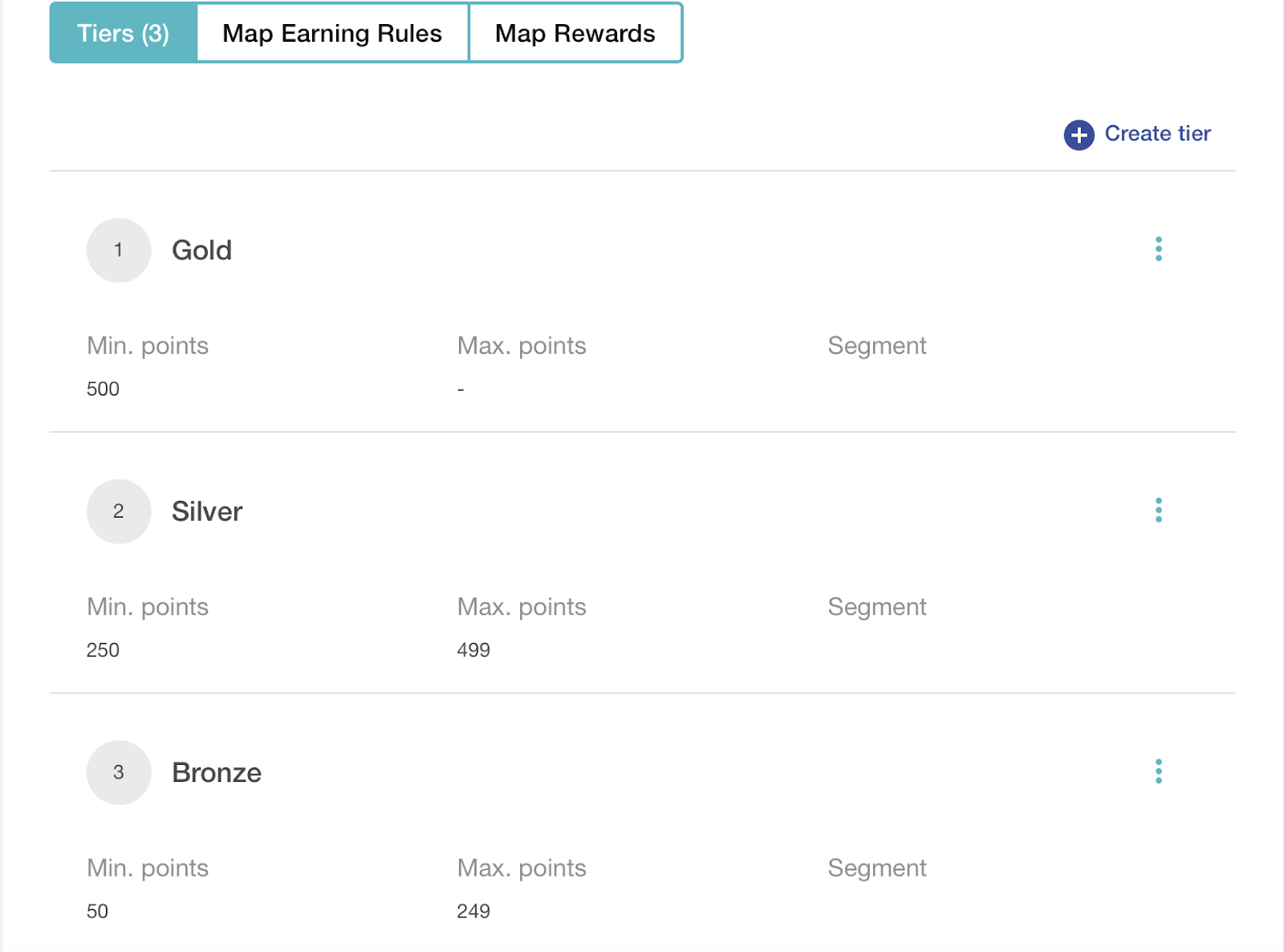Click Silver's min points value 250

coord(103,650)
